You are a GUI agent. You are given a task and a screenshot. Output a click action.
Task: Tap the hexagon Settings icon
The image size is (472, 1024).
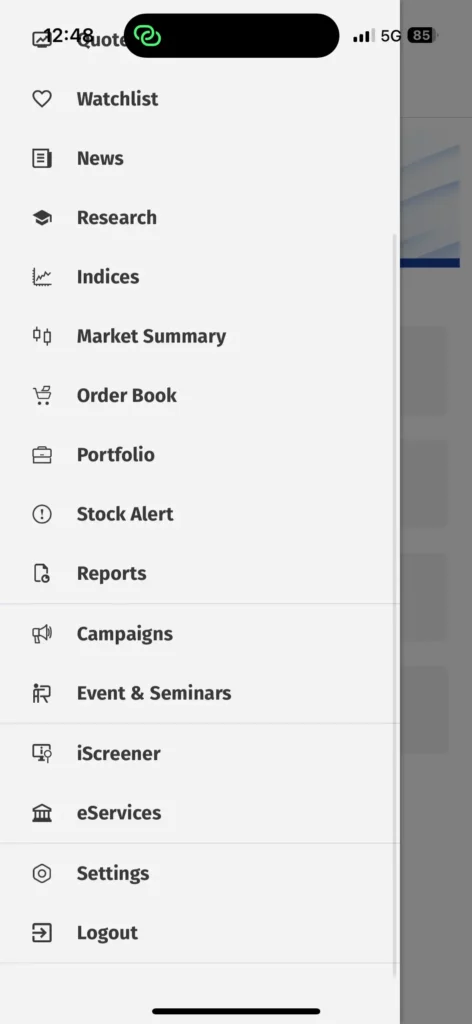42,874
